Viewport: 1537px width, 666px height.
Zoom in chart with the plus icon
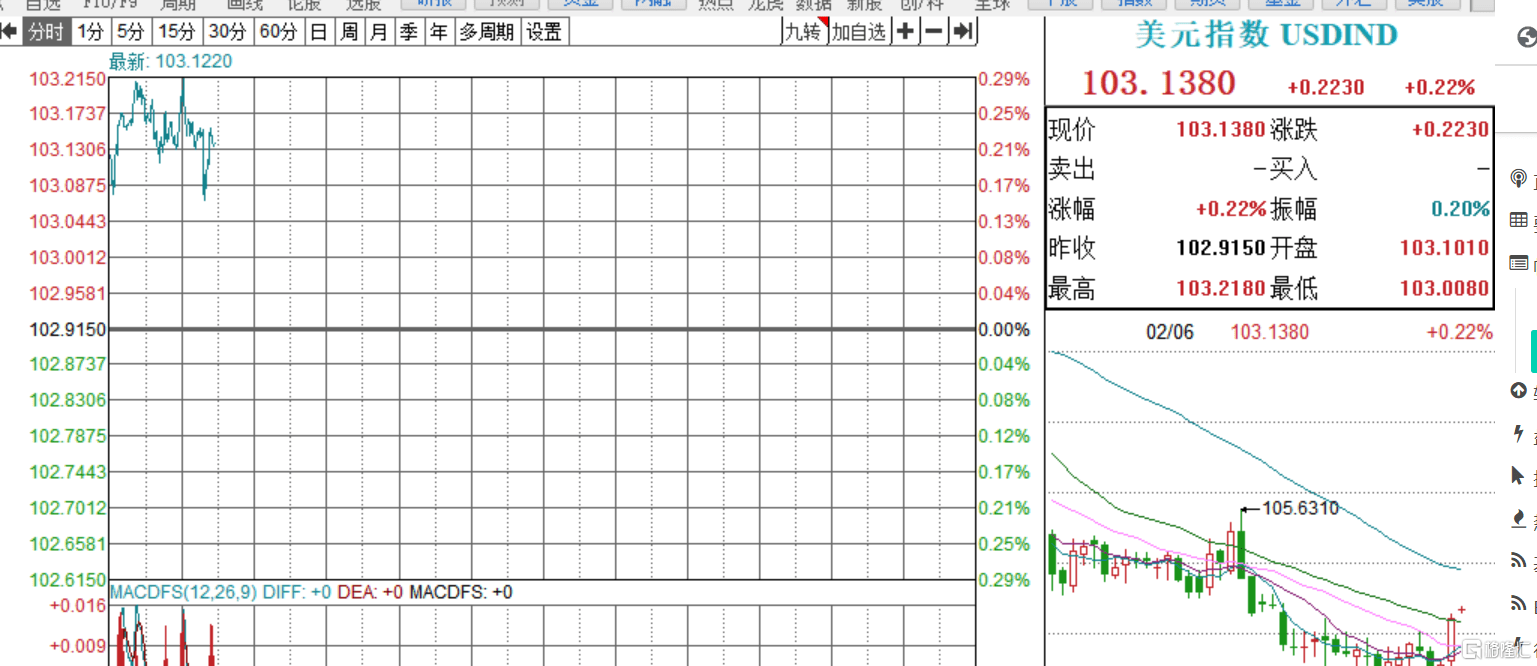(905, 32)
